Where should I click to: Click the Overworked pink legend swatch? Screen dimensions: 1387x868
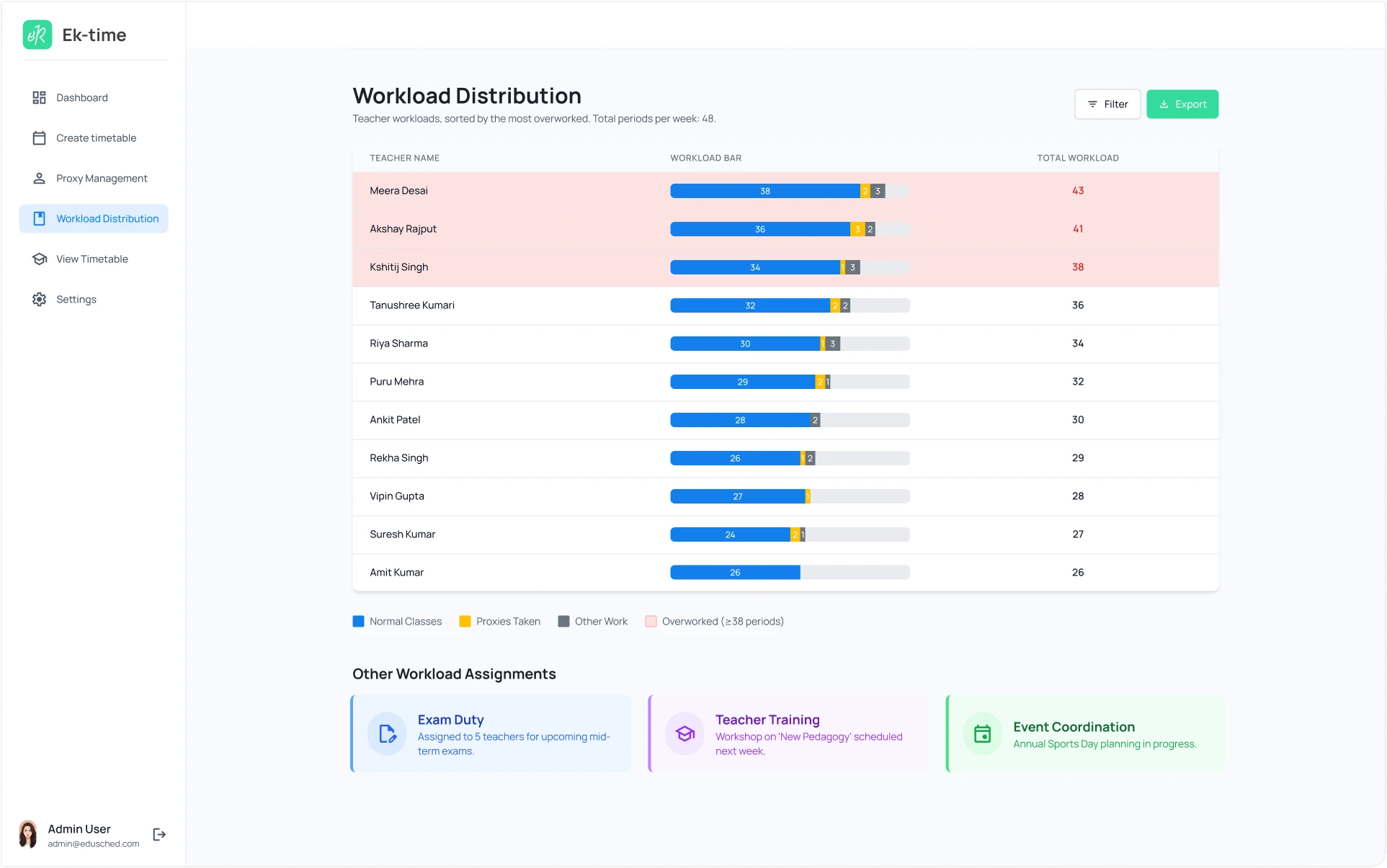651,622
